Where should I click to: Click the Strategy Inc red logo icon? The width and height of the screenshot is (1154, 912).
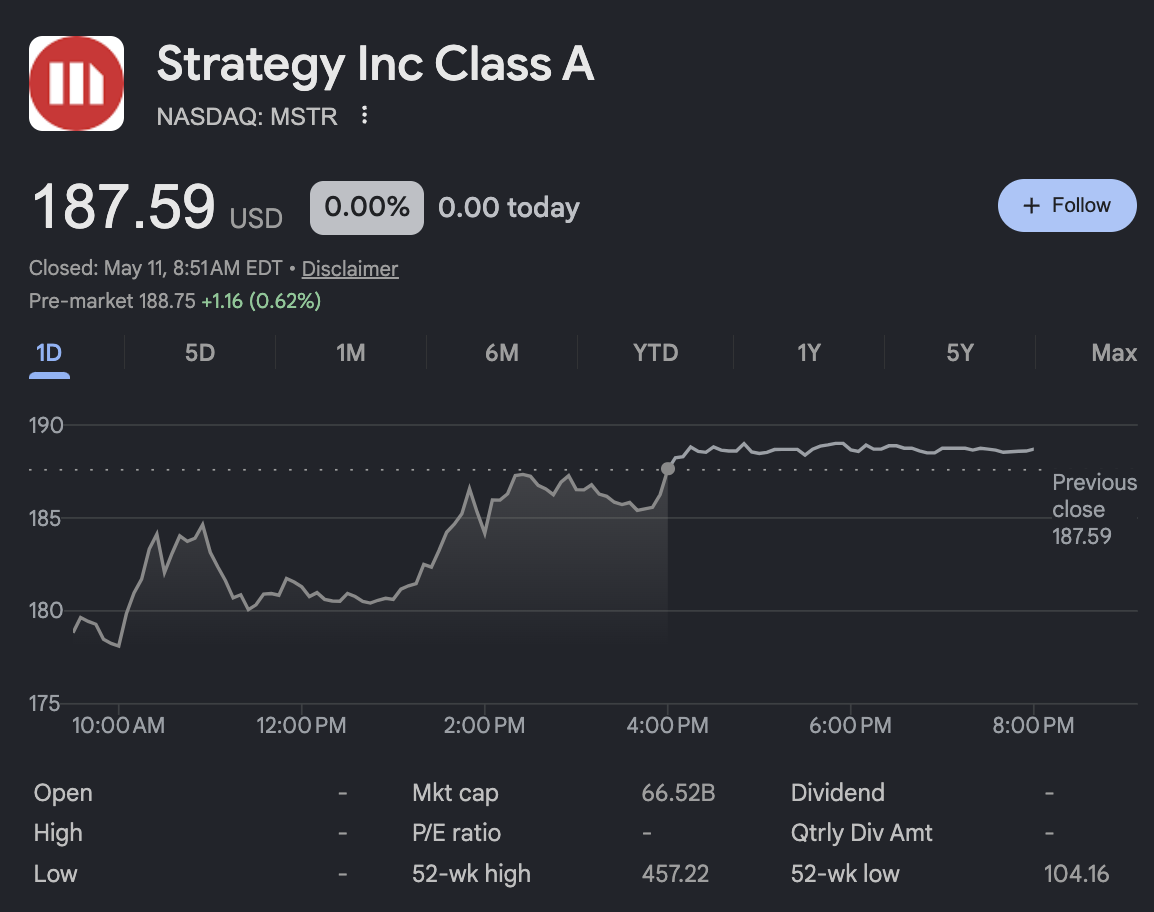(77, 83)
